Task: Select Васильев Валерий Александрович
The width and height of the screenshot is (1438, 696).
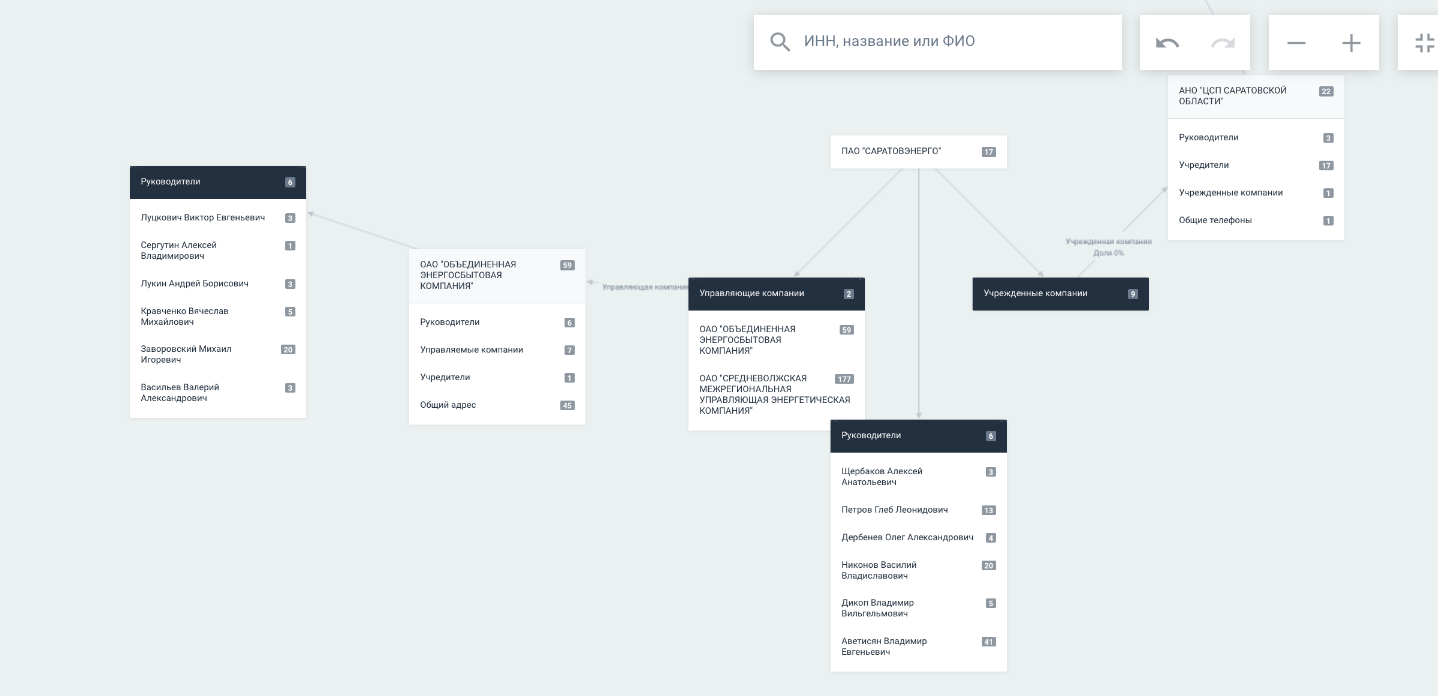Action: pos(218,393)
